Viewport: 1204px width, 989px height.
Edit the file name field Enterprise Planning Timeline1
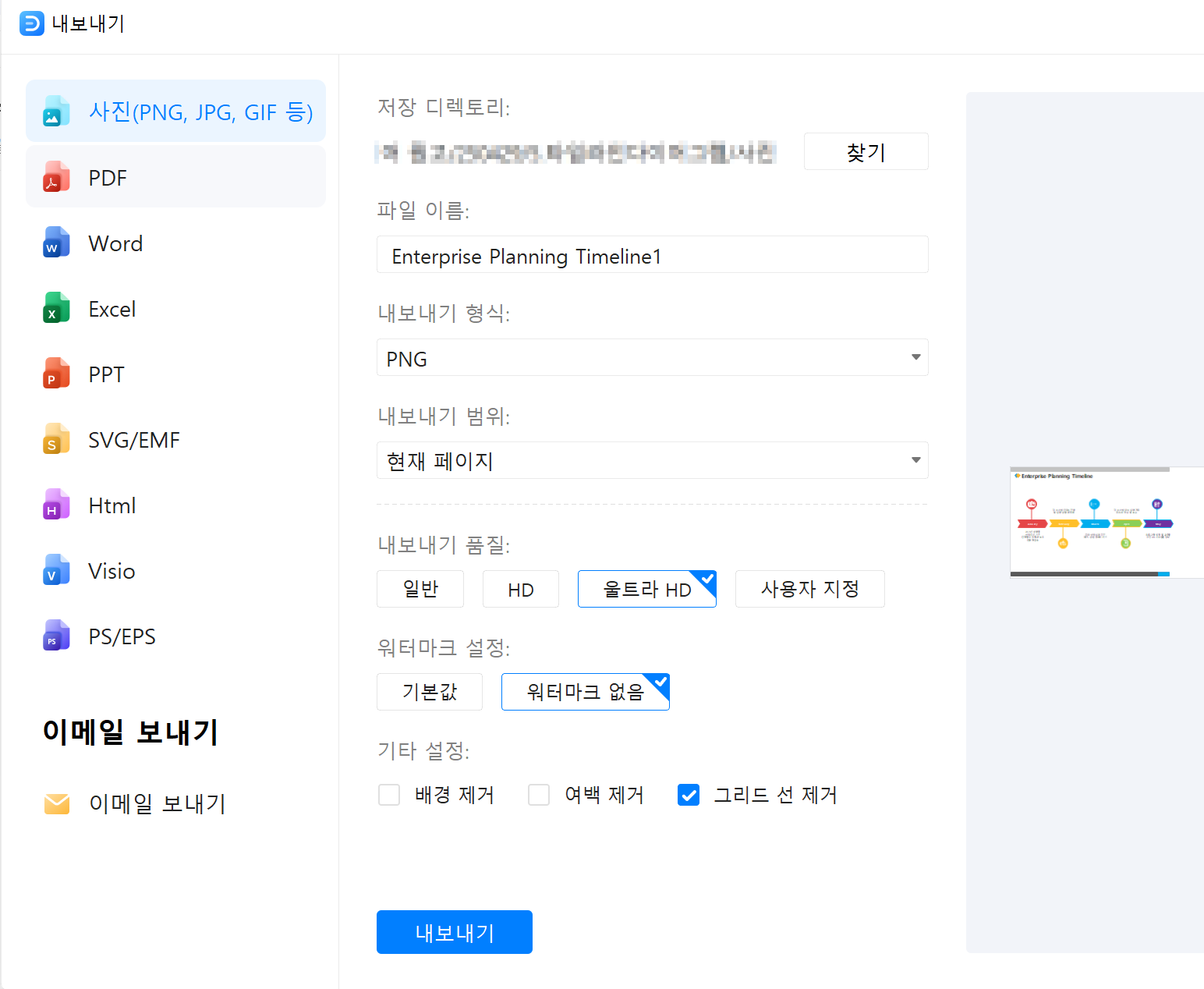(x=653, y=254)
